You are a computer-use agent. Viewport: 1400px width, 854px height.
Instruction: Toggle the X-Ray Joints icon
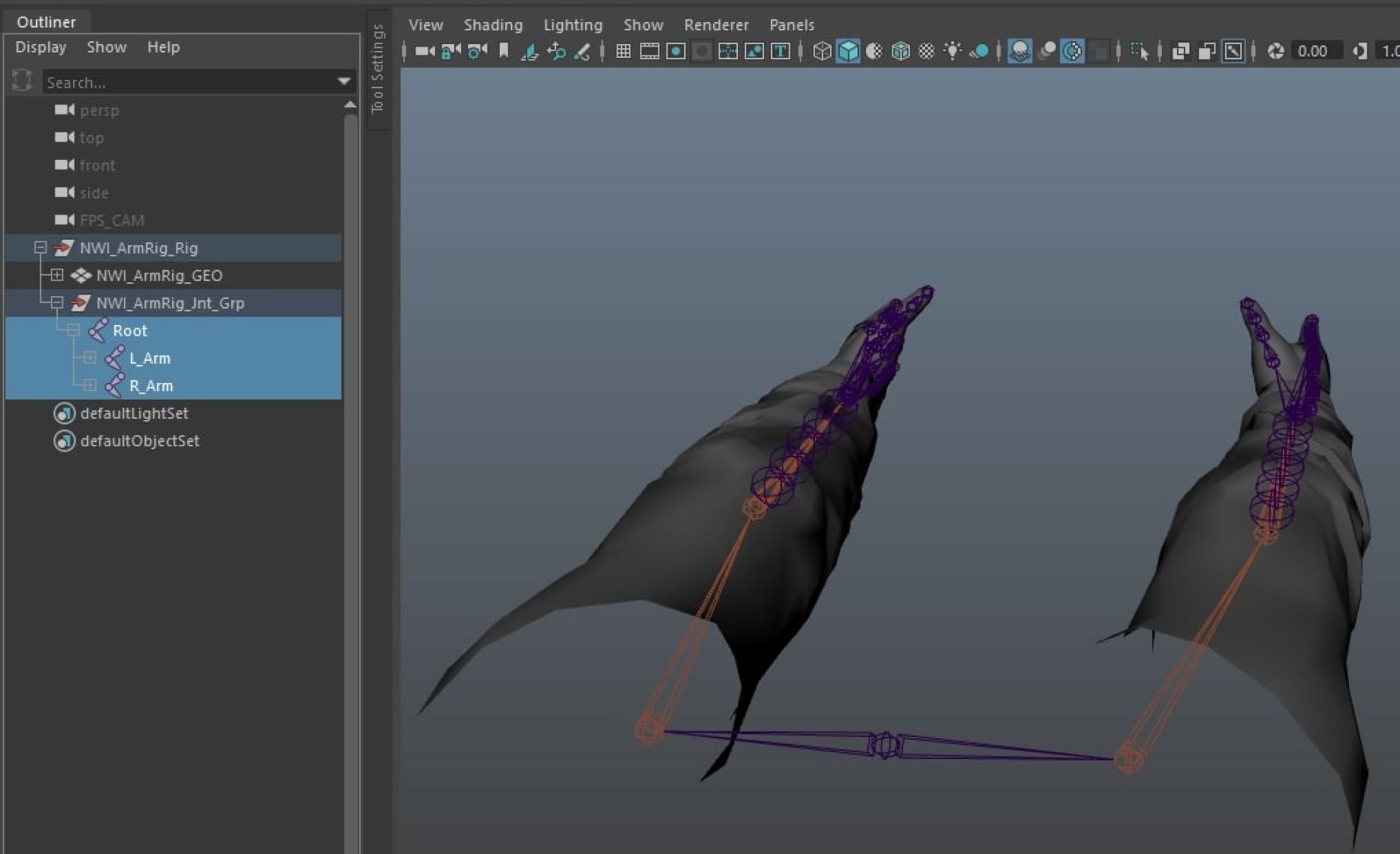point(1233,51)
